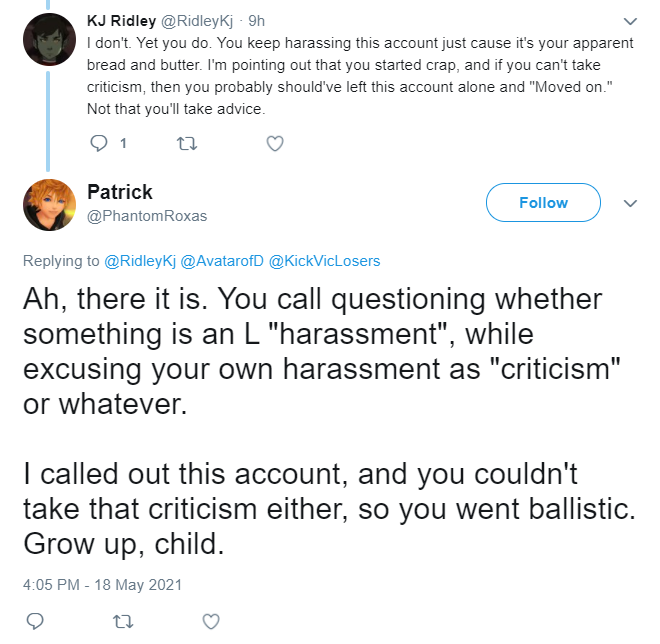Retweet Patrick's tweet

click(x=123, y=621)
